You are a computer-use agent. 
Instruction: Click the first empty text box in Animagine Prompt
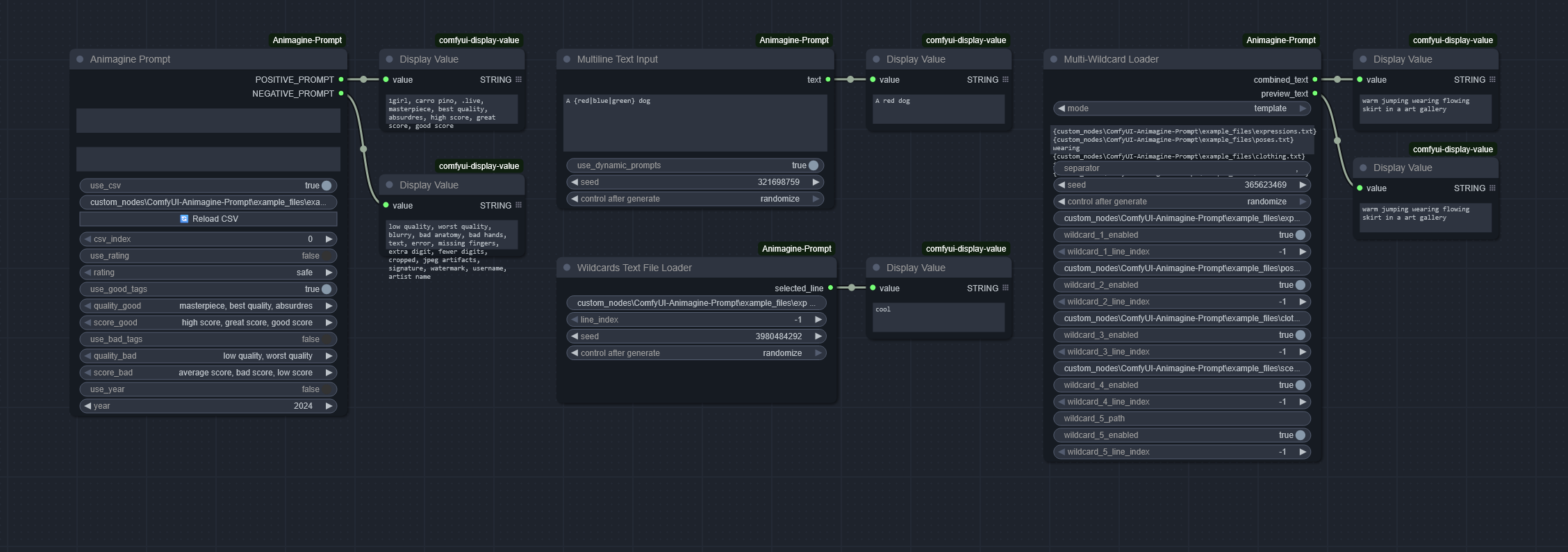[208, 120]
